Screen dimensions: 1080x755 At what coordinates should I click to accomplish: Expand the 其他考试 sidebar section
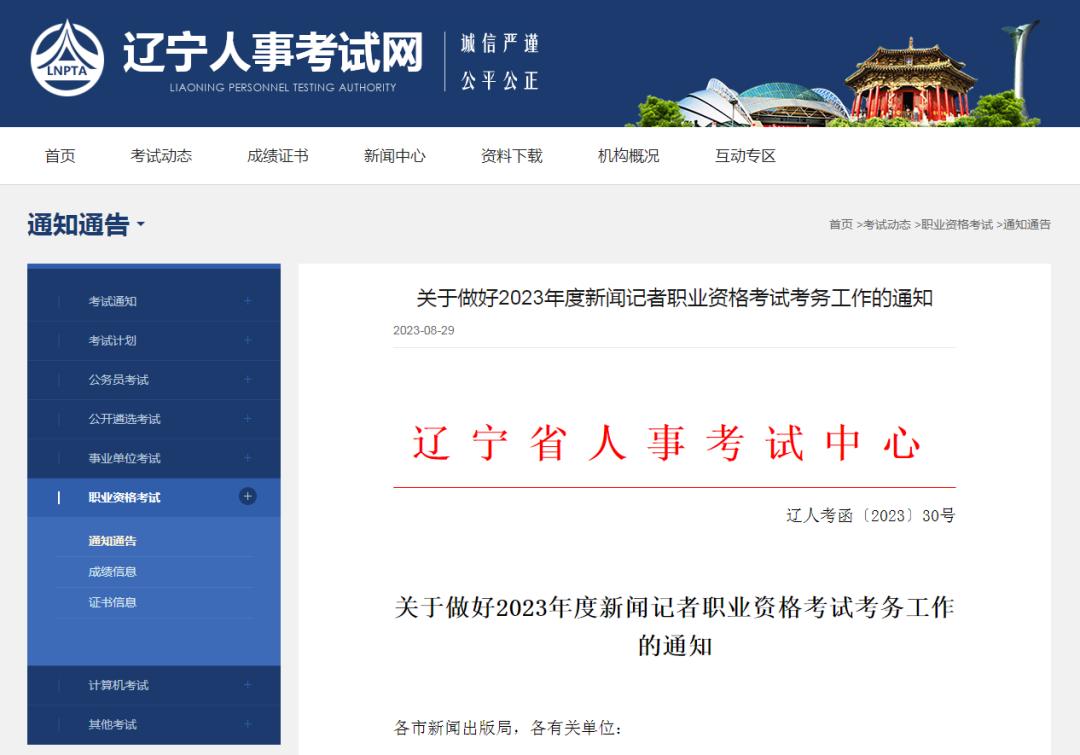[x=246, y=724]
